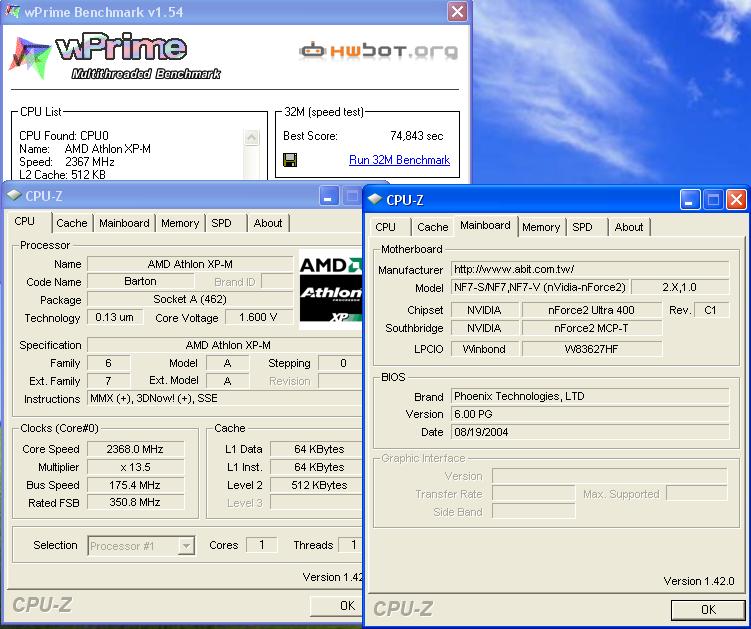Click the Cores count value 1

[262, 545]
